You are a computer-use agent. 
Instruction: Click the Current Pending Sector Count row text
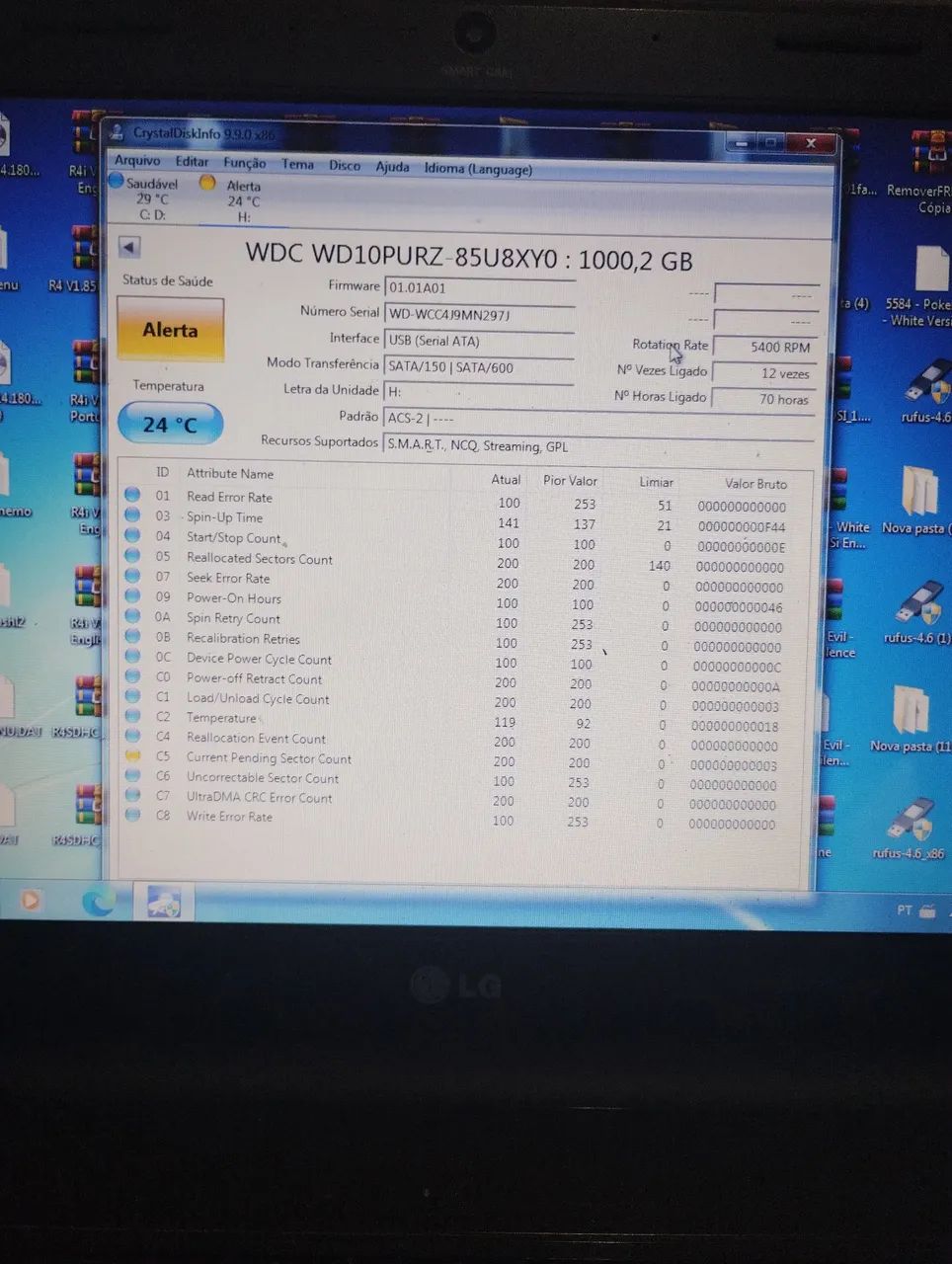pos(269,758)
